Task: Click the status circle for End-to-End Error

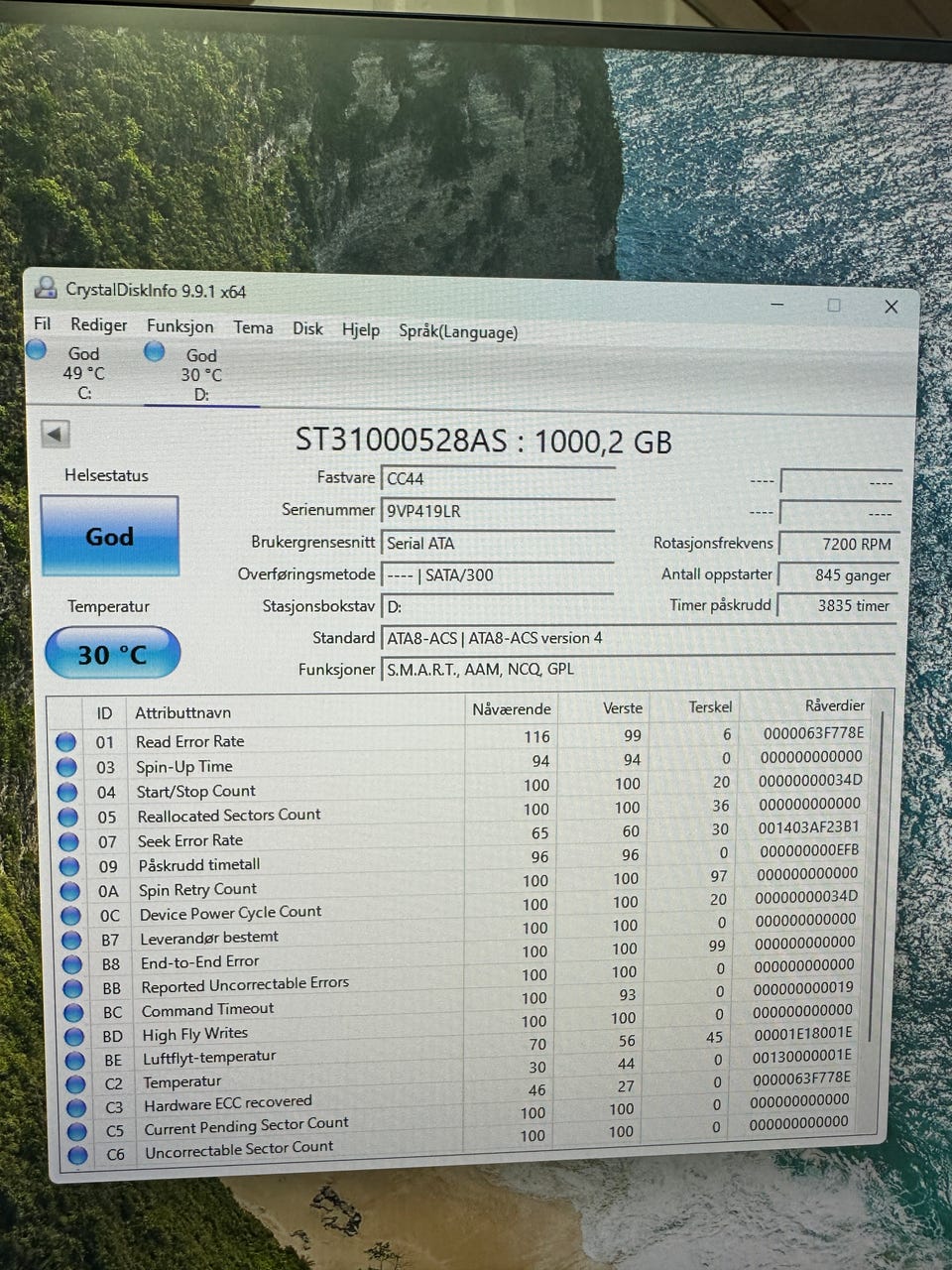Action: point(72,963)
